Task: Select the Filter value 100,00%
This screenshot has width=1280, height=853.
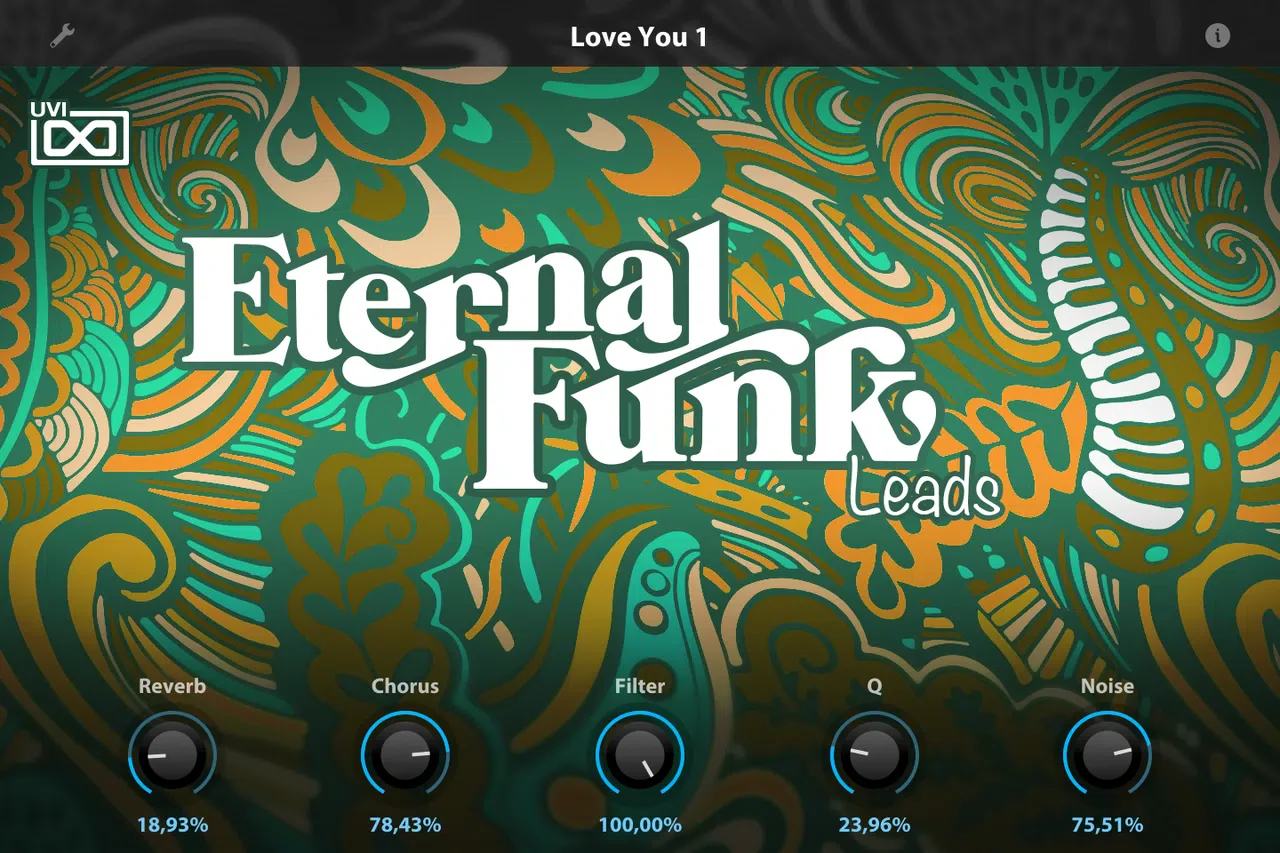Action: 640,825
